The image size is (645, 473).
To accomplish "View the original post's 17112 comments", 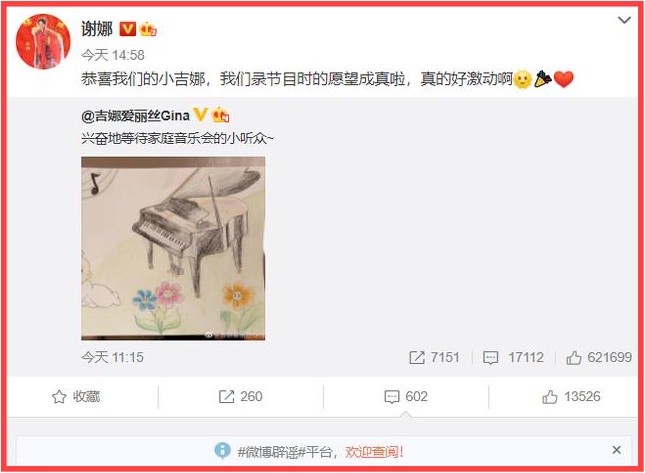I will tap(513, 357).
